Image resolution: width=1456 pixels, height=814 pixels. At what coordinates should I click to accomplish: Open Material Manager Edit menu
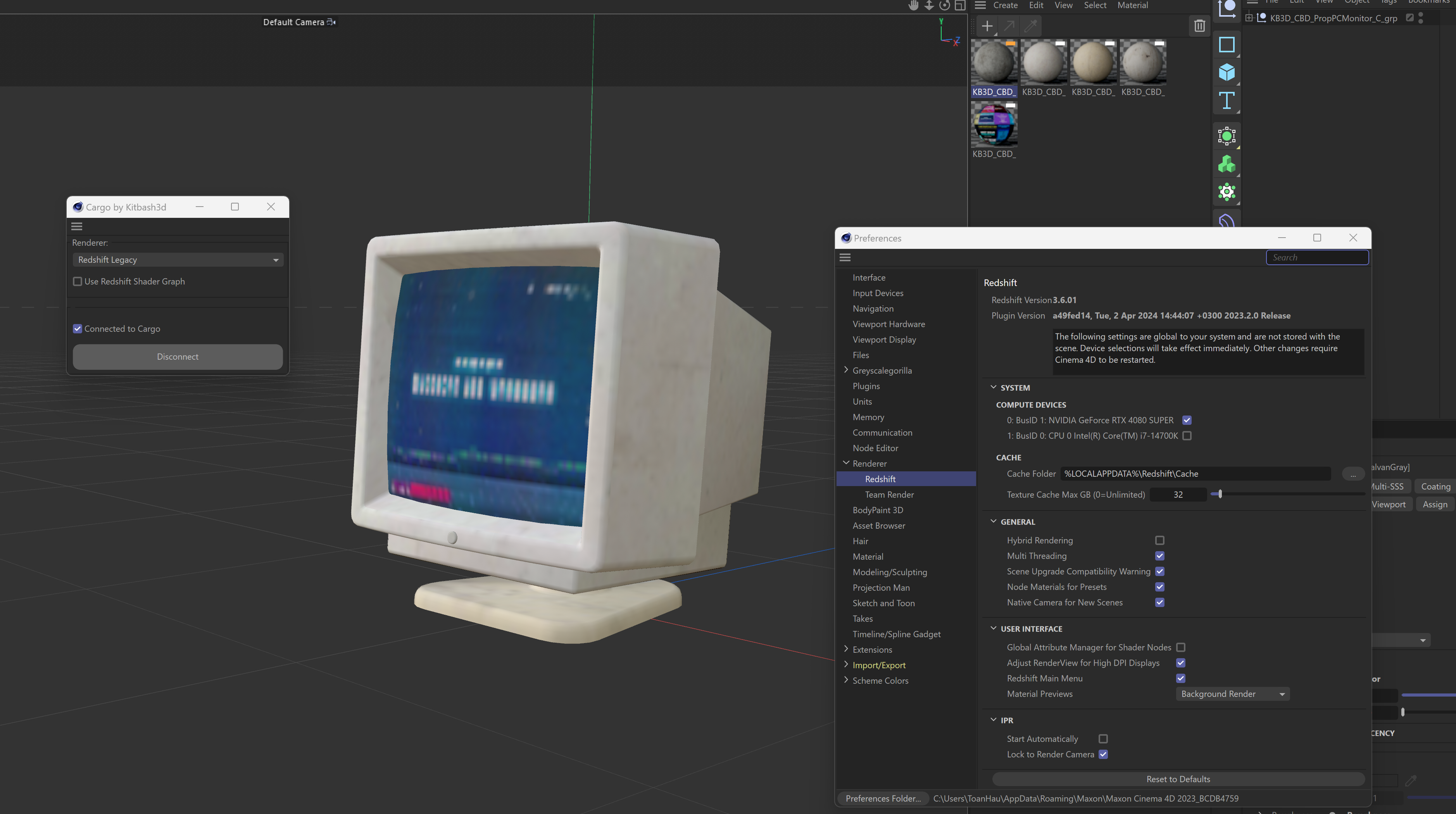pos(1036,5)
